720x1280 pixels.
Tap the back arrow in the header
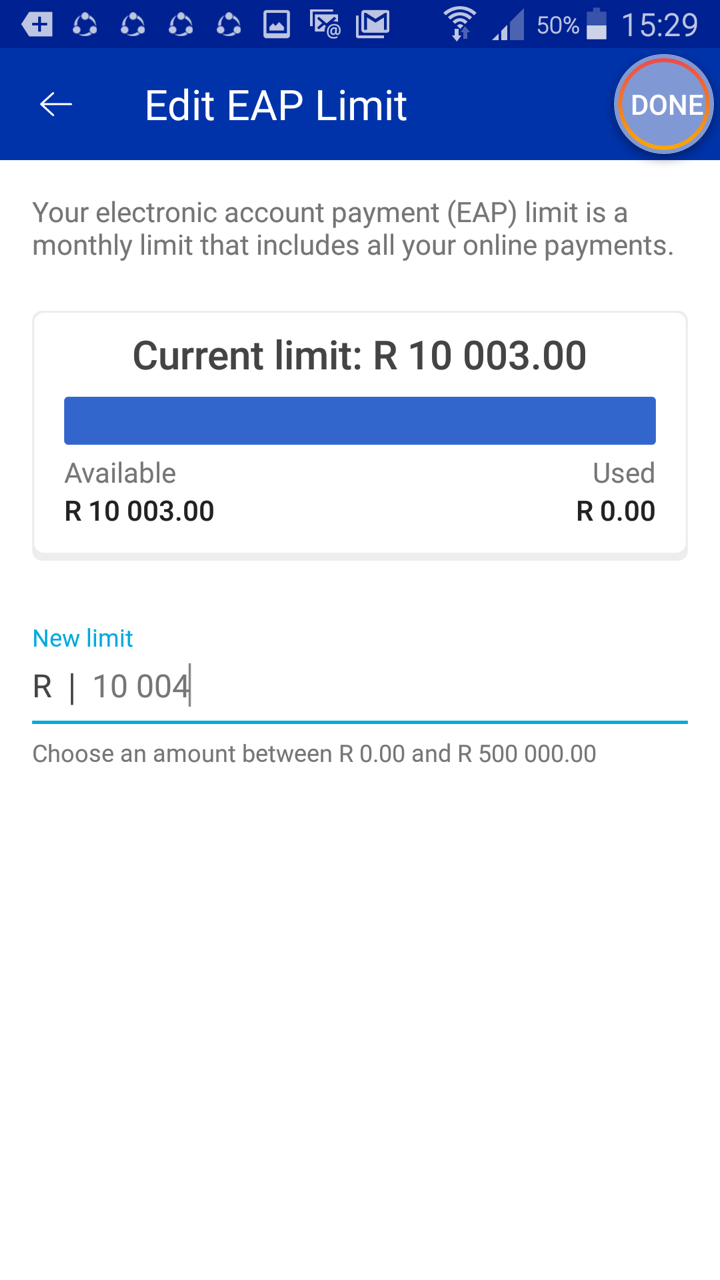56,105
